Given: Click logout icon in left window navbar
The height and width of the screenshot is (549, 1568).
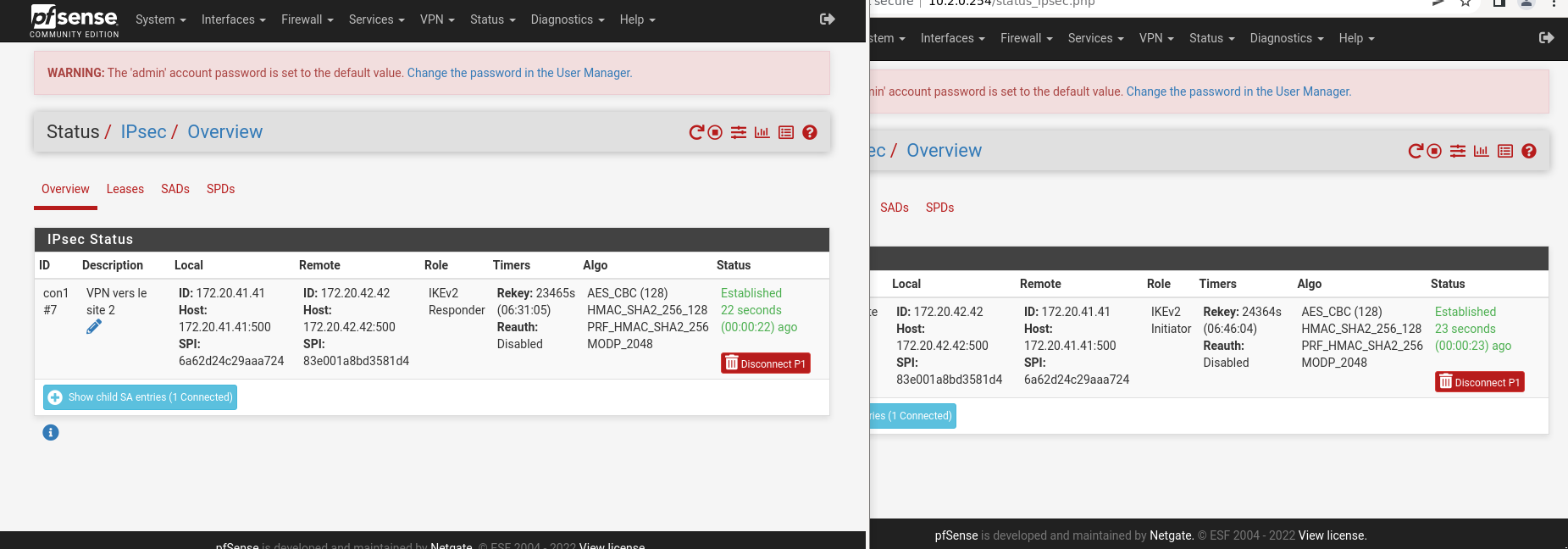Looking at the screenshot, I should 827,19.
